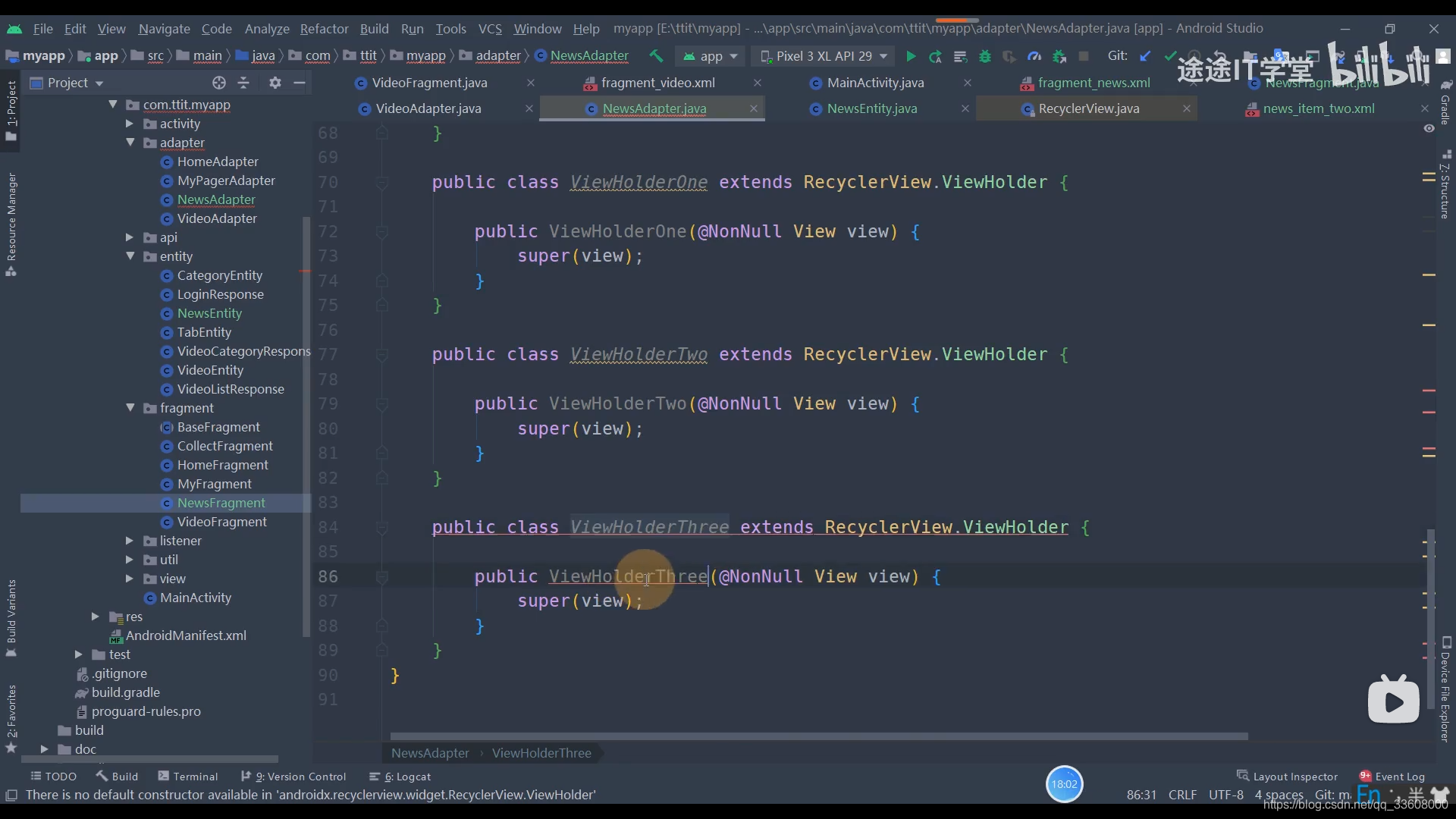Click the green Debug app bug icon
This screenshot has height=819, width=1456.
[985, 56]
